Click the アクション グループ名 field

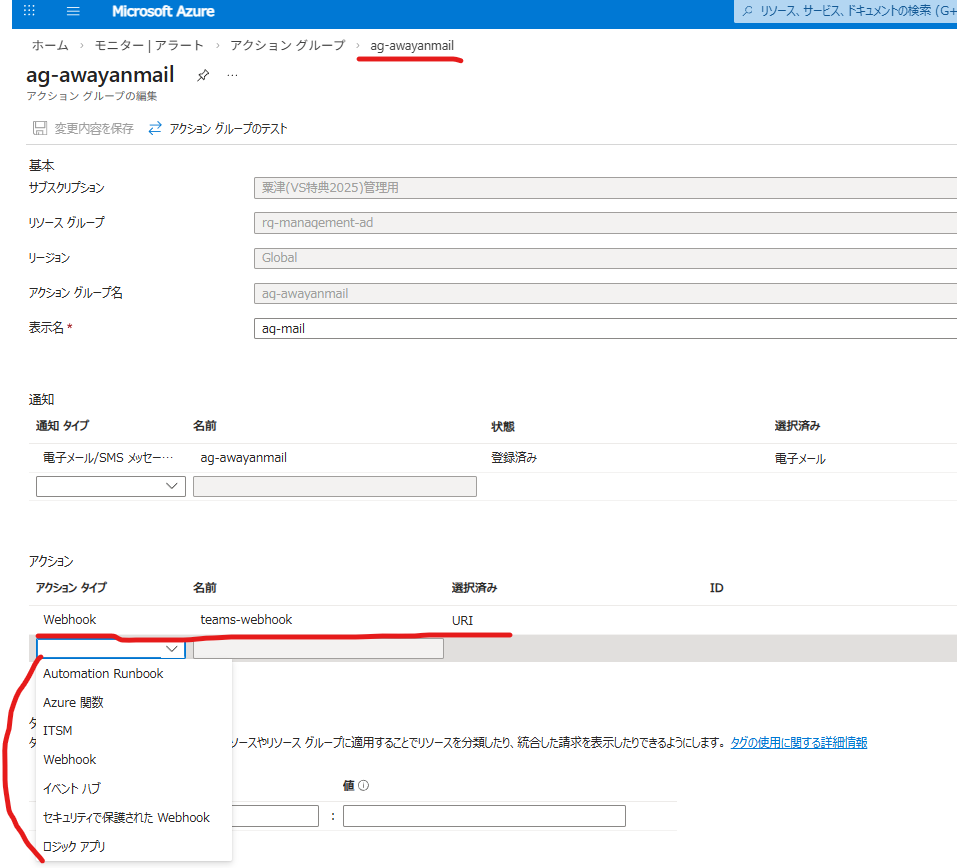[605, 293]
